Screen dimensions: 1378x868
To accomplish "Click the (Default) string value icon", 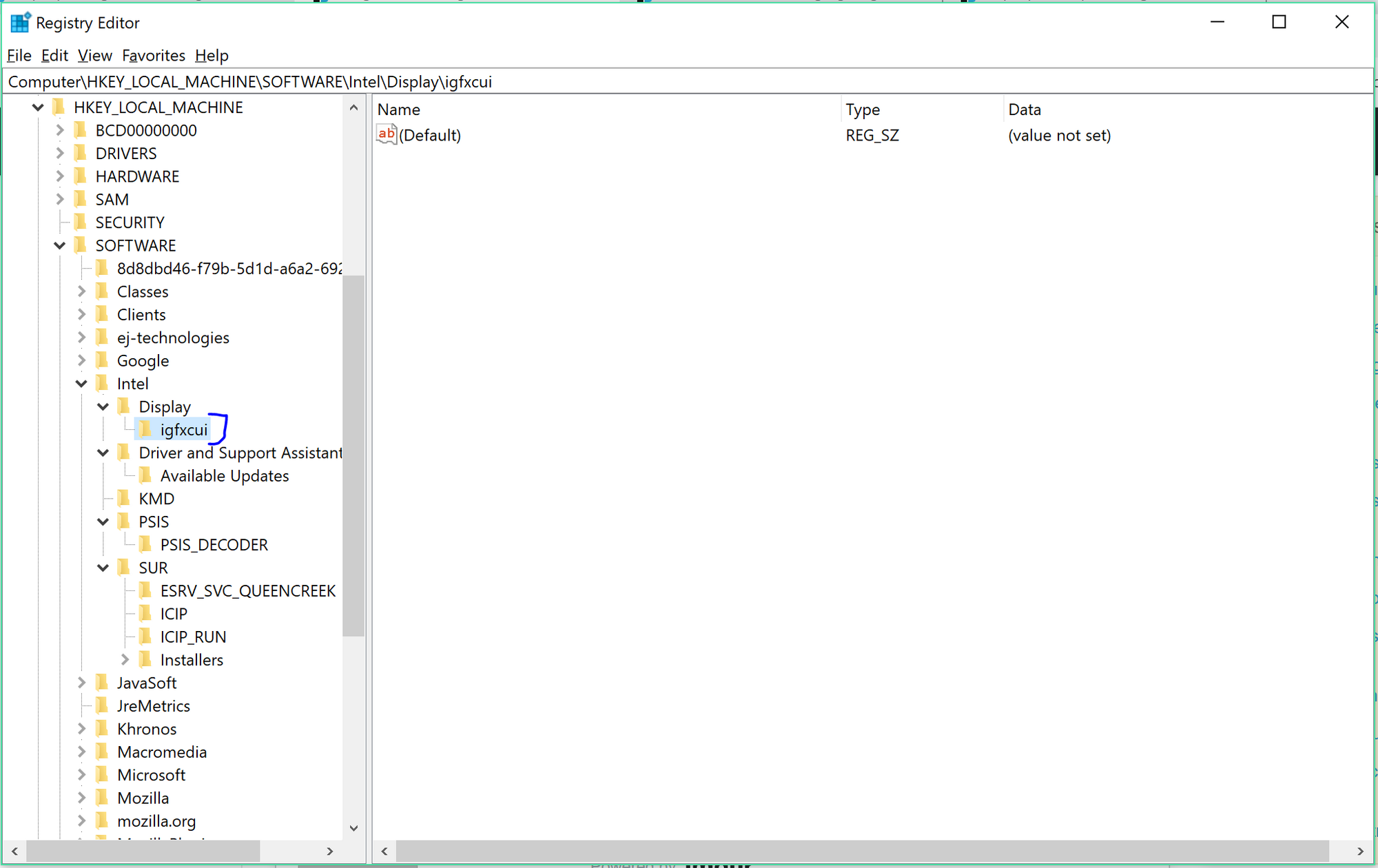I will click(x=387, y=134).
